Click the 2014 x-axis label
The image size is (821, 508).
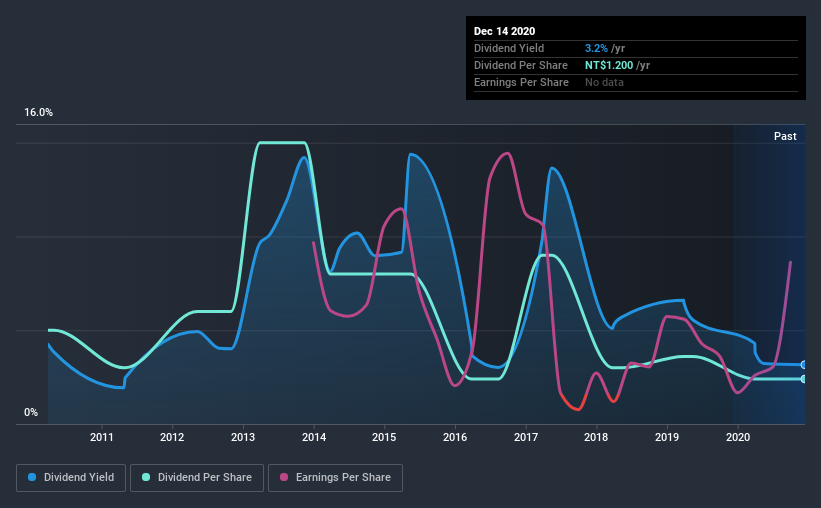314,437
